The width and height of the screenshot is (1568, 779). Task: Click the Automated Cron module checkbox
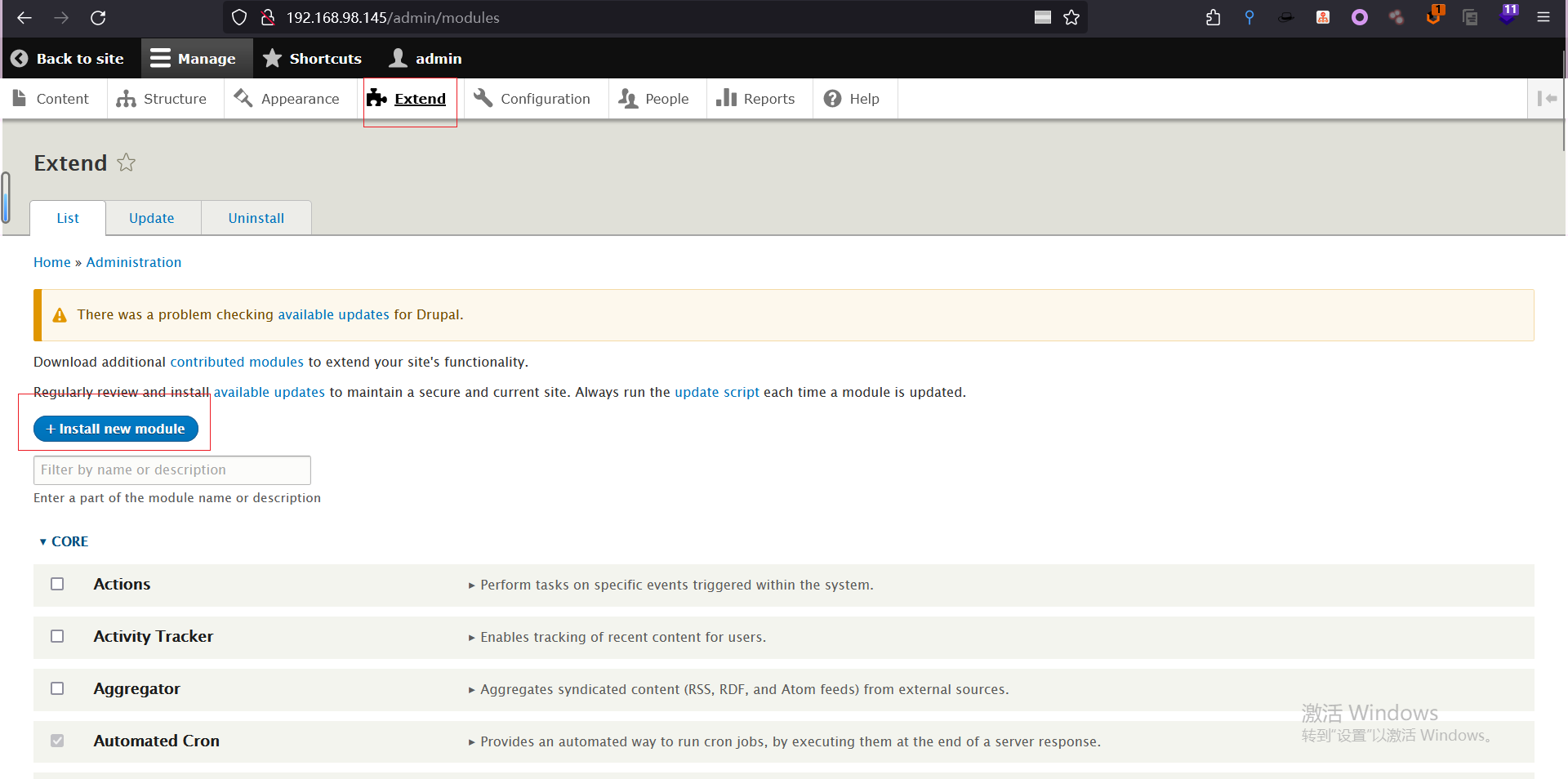tap(57, 741)
